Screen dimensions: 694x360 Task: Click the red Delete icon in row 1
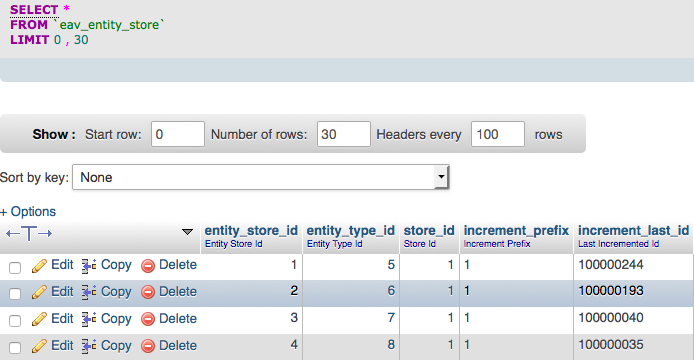coord(148,266)
